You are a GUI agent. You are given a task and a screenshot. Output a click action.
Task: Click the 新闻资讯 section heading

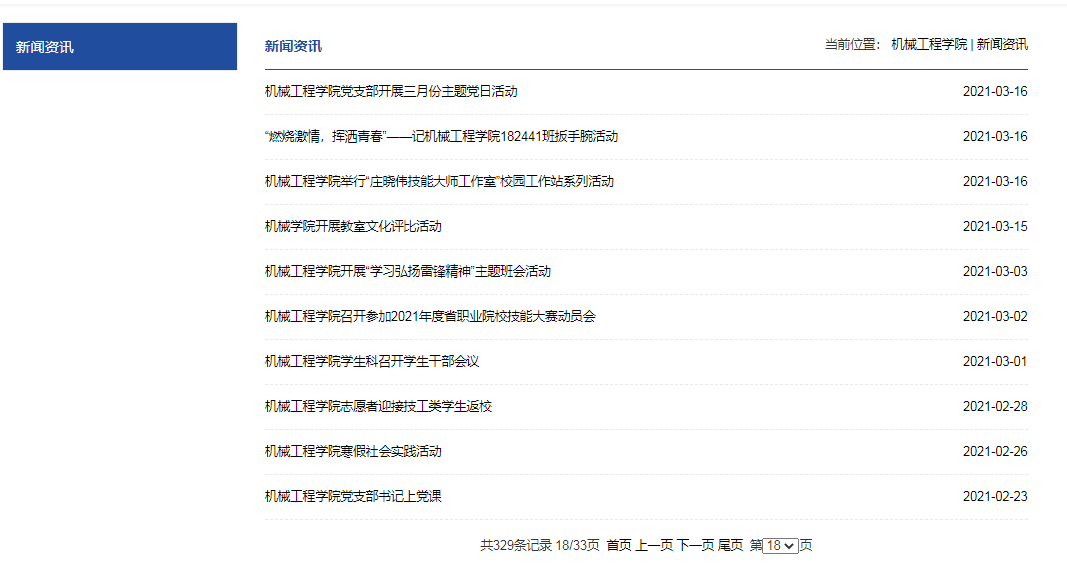(x=293, y=46)
